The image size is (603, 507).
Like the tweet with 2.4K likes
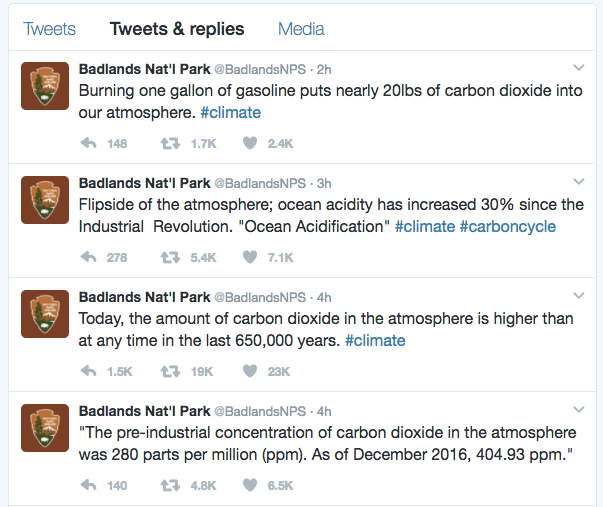point(250,144)
